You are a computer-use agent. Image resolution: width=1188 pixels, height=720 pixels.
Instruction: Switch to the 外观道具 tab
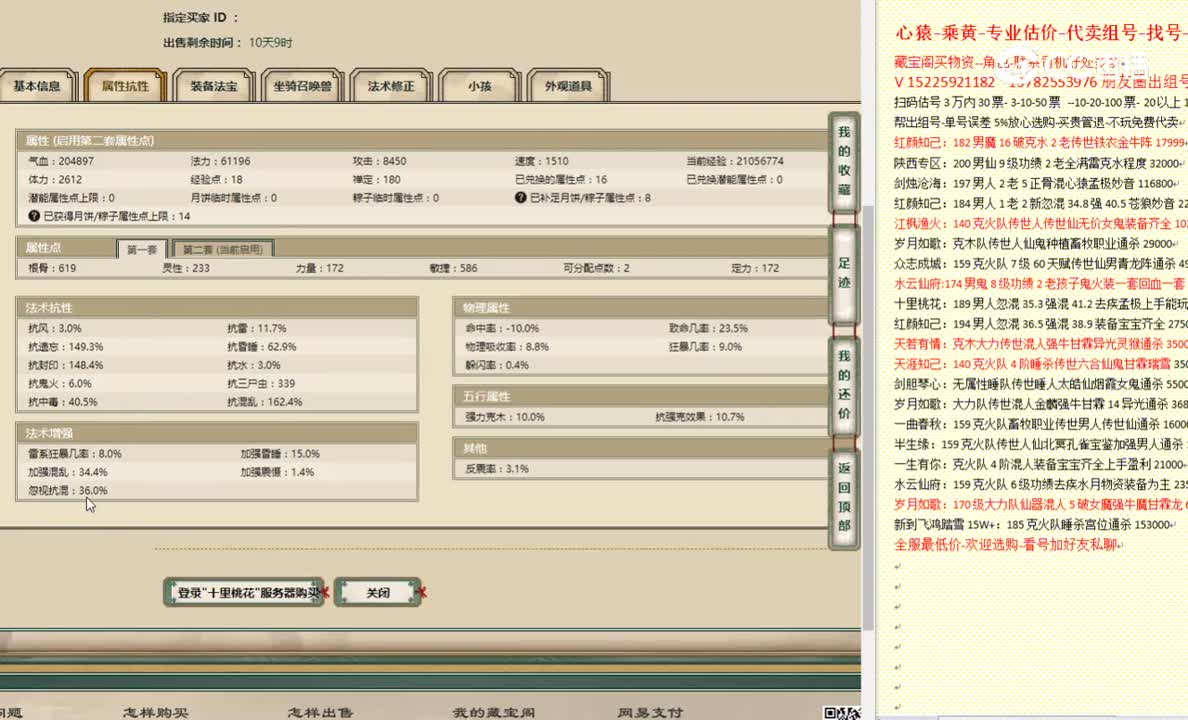pos(568,86)
